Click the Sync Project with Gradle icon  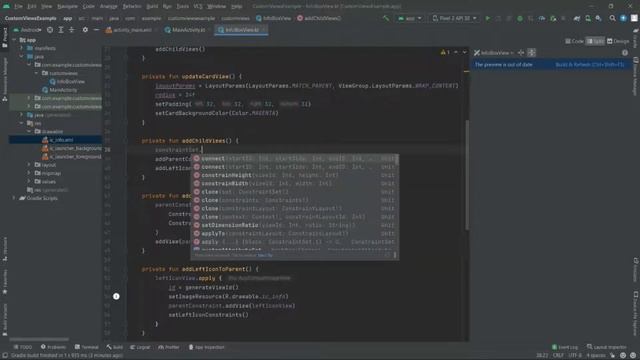point(577,18)
